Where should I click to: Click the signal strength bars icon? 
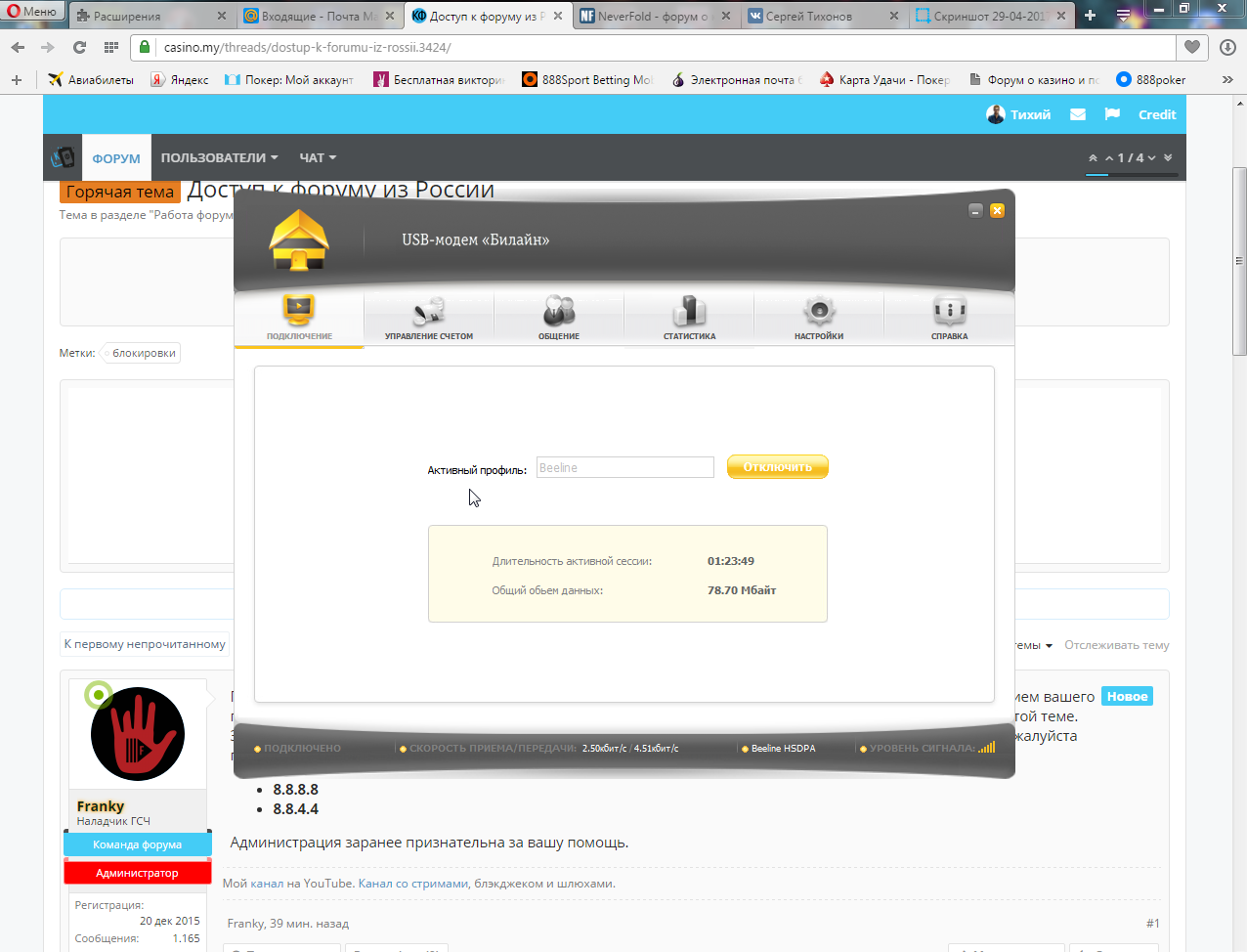(x=987, y=748)
